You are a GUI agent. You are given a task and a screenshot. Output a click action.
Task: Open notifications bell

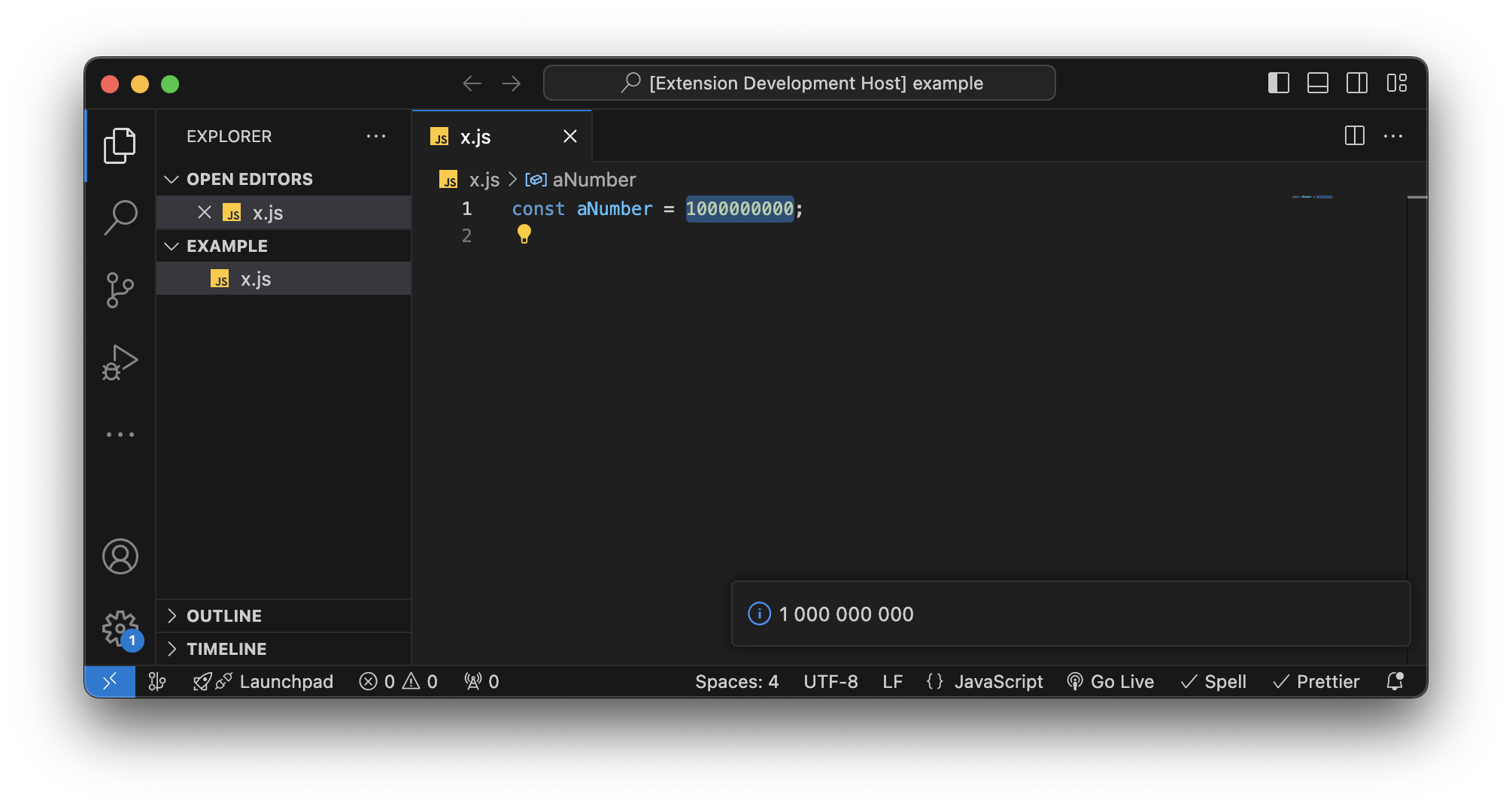[1395, 681]
